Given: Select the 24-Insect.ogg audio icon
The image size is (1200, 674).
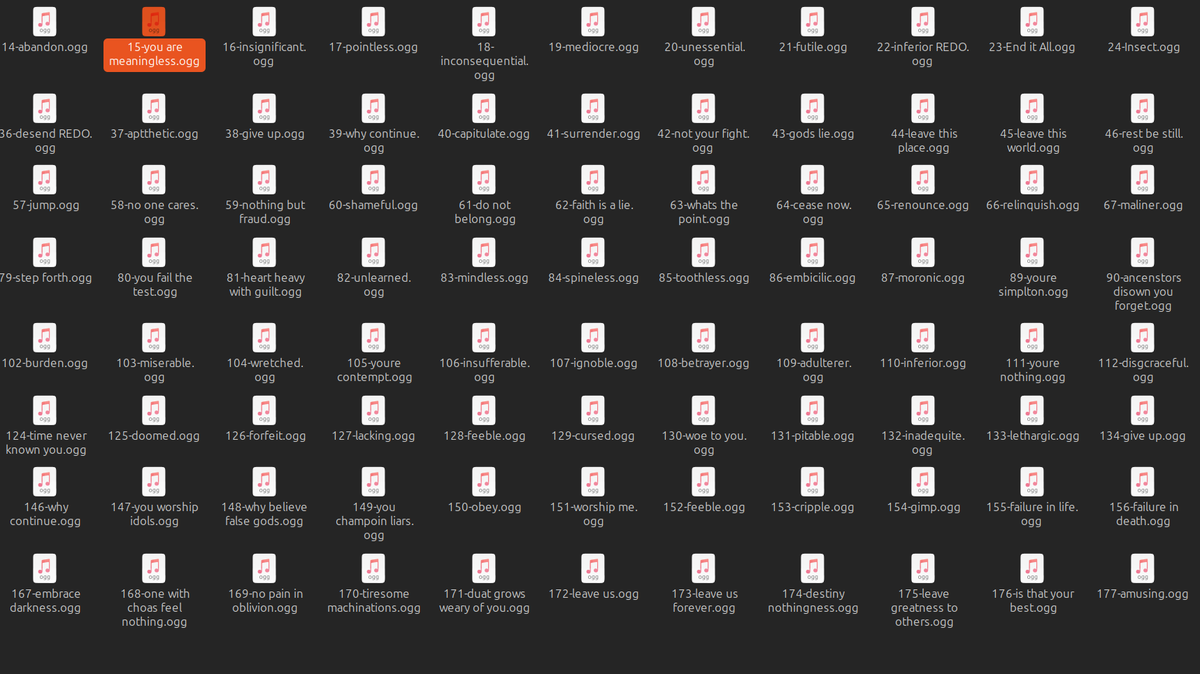Looking at the screenshot, I should tap(1143, 21).
